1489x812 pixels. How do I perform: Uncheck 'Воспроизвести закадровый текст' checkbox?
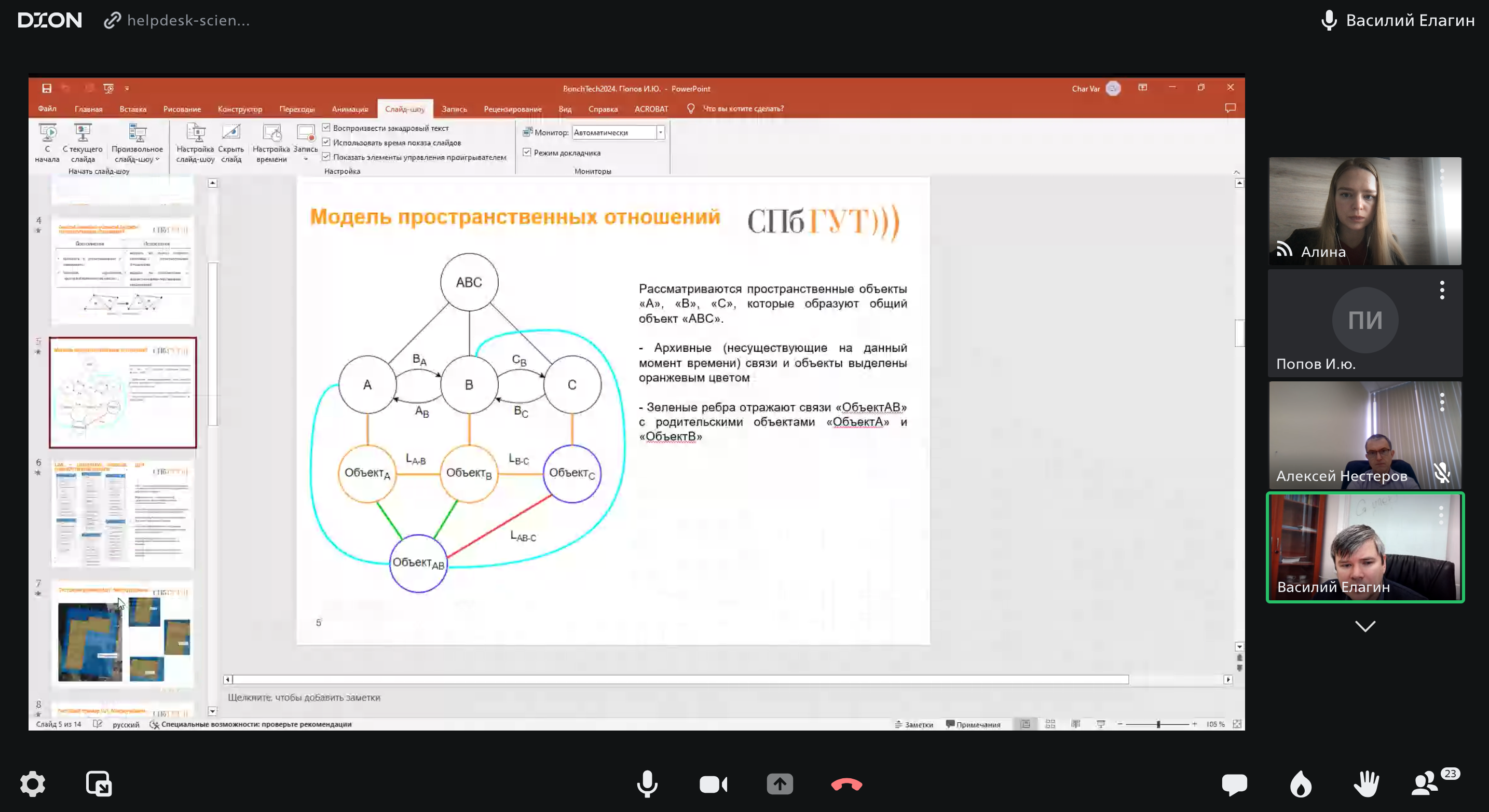326,128
